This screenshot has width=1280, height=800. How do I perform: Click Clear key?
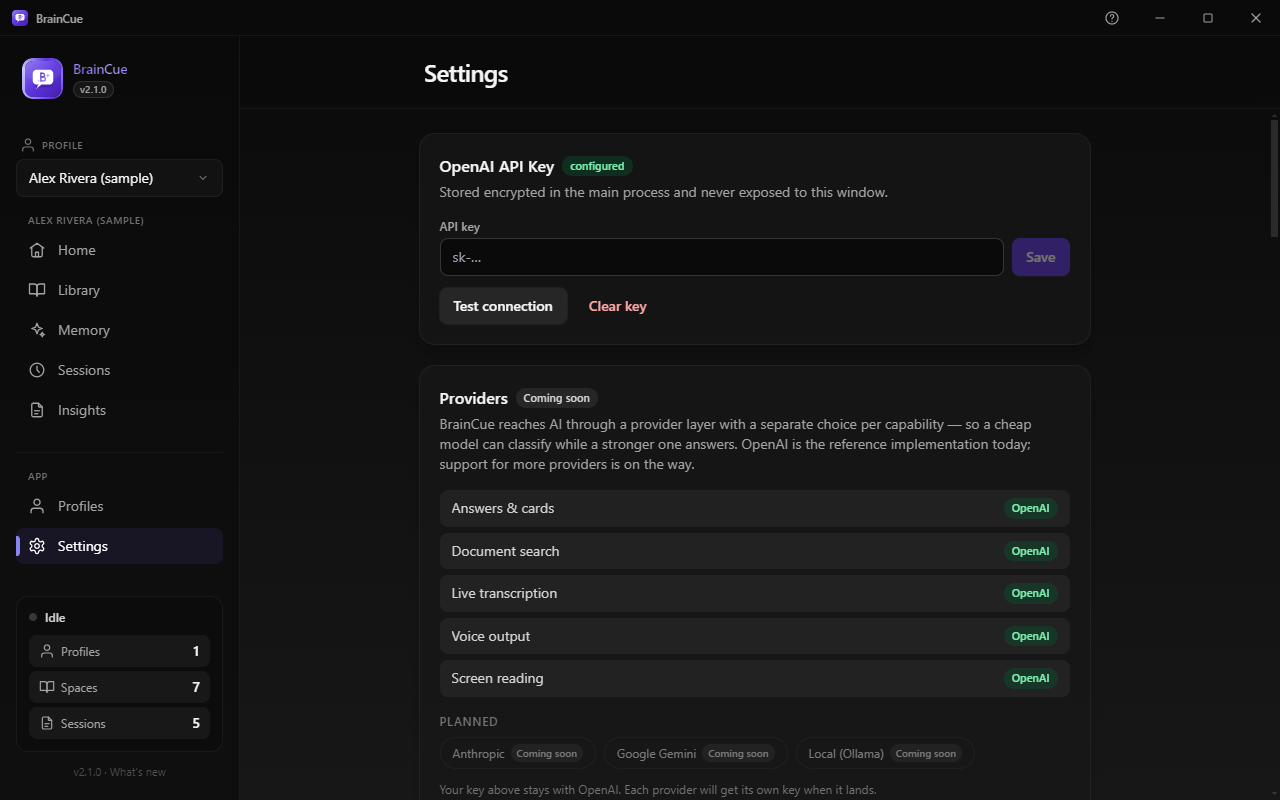click(617, 306)
